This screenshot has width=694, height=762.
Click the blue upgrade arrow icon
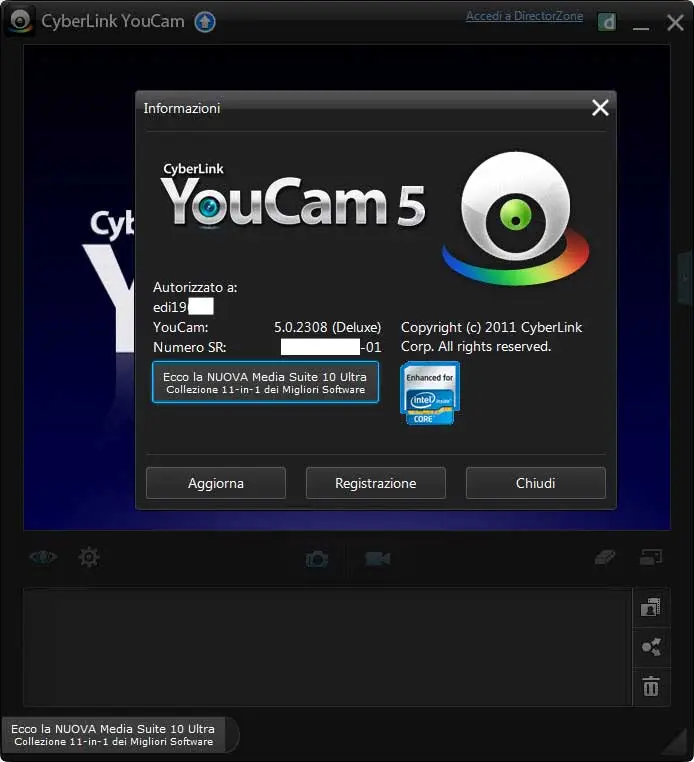pyautogui.click(x=205, y=22)
